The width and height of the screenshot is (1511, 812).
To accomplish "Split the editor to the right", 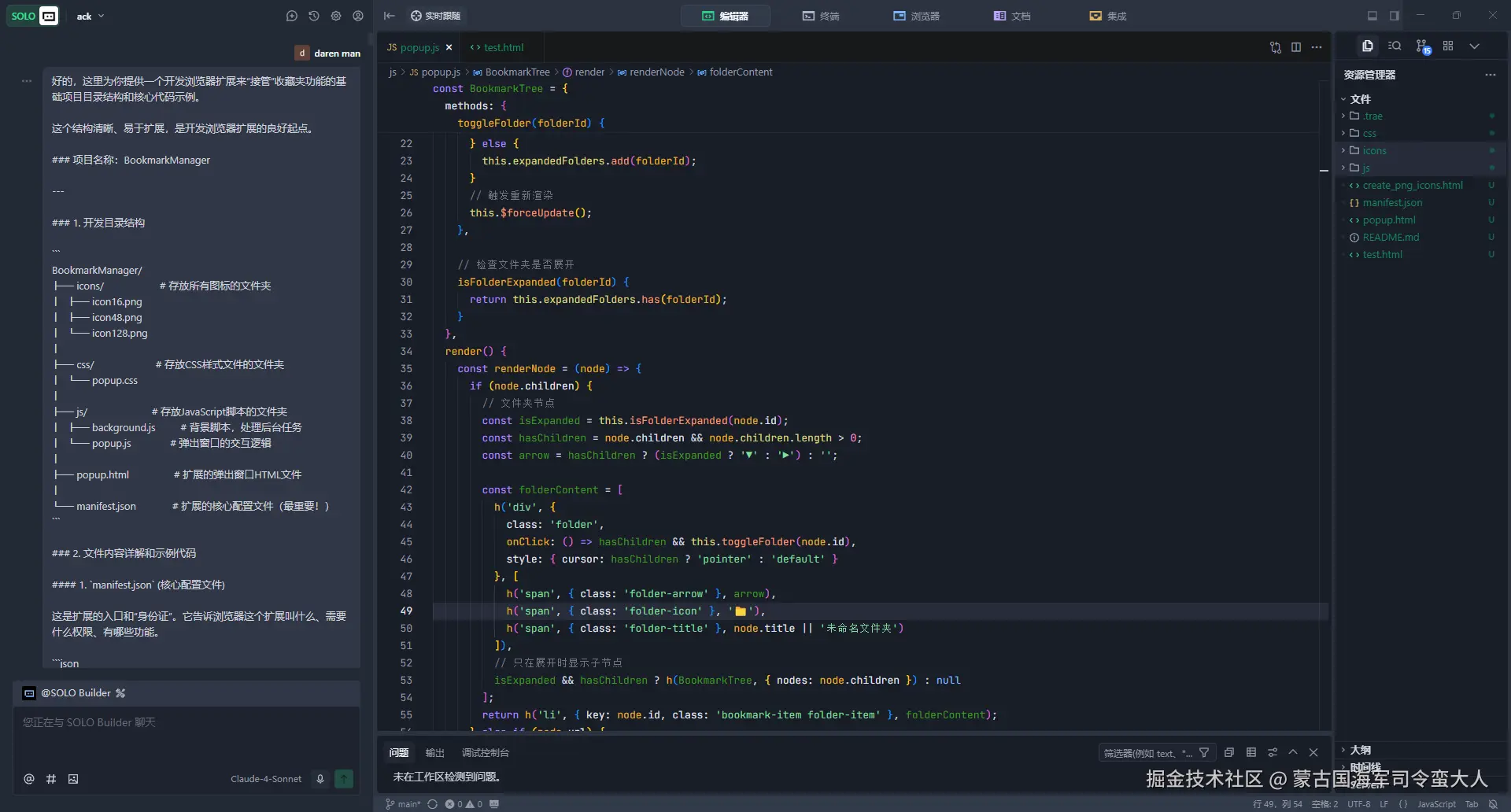I will (x=1296, y=47).
